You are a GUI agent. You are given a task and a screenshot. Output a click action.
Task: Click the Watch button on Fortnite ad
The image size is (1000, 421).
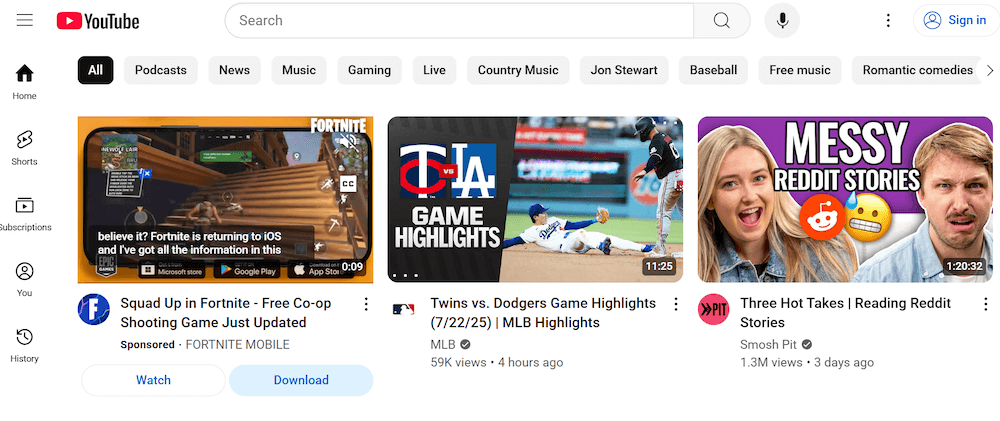(x=153, y=380)
